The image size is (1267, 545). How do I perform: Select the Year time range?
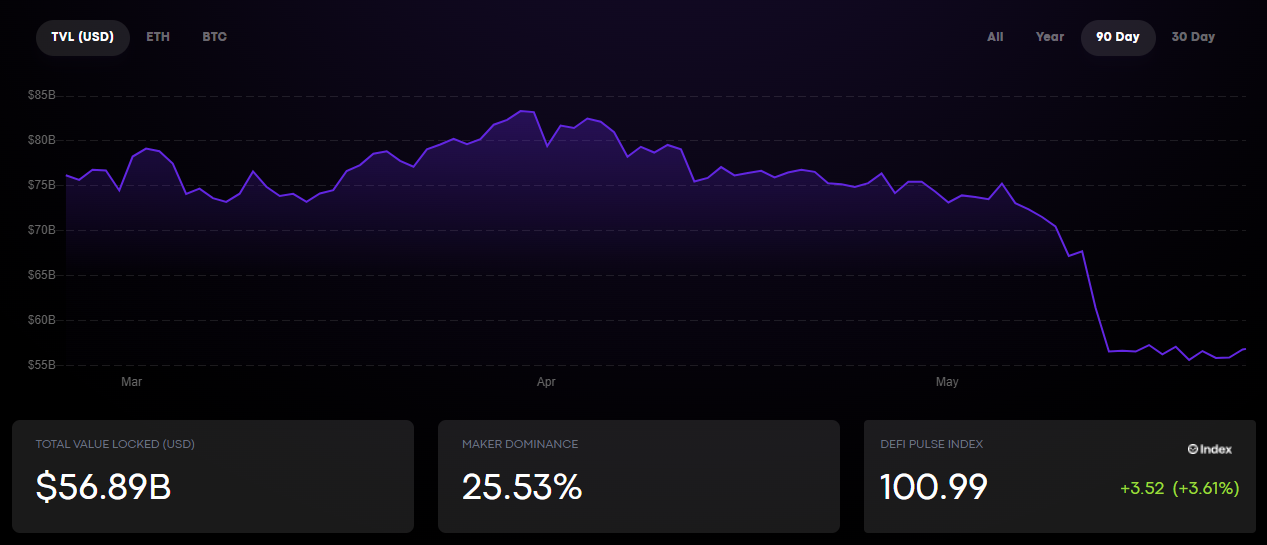1050,37
